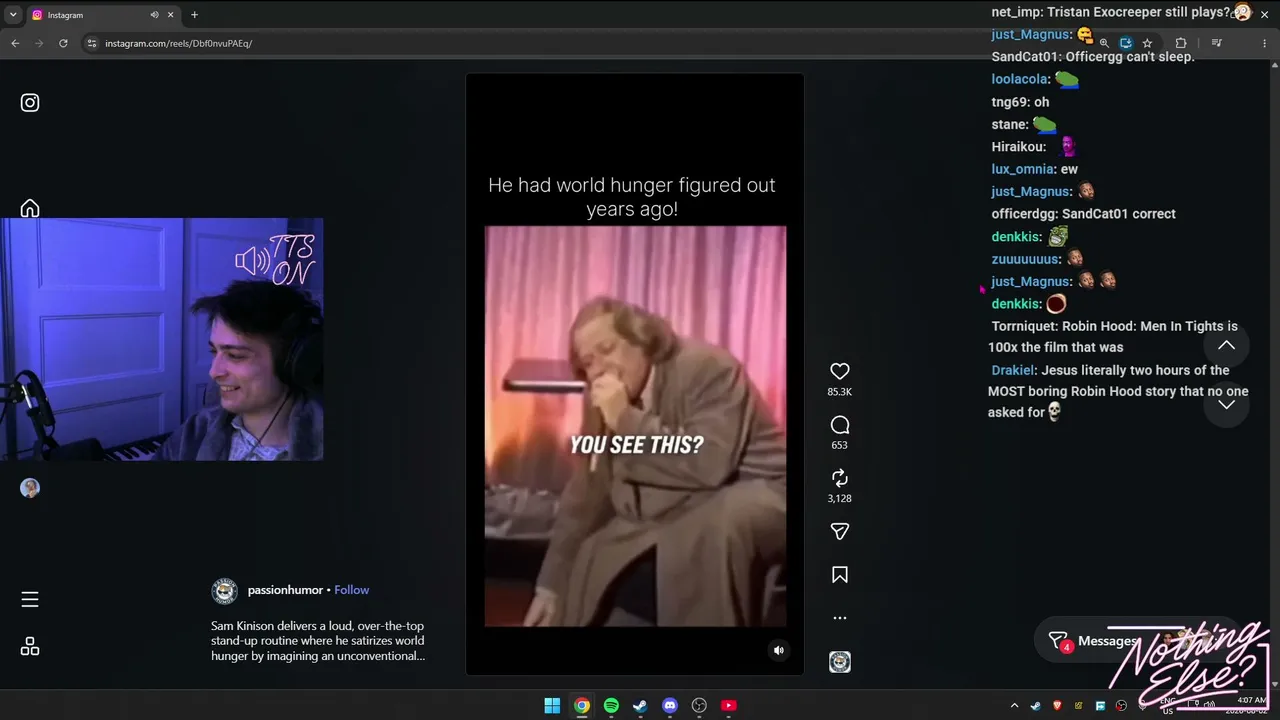1280x720 pixels.
Task: Like the reel with heart icon
Action: tap(840, 371)
